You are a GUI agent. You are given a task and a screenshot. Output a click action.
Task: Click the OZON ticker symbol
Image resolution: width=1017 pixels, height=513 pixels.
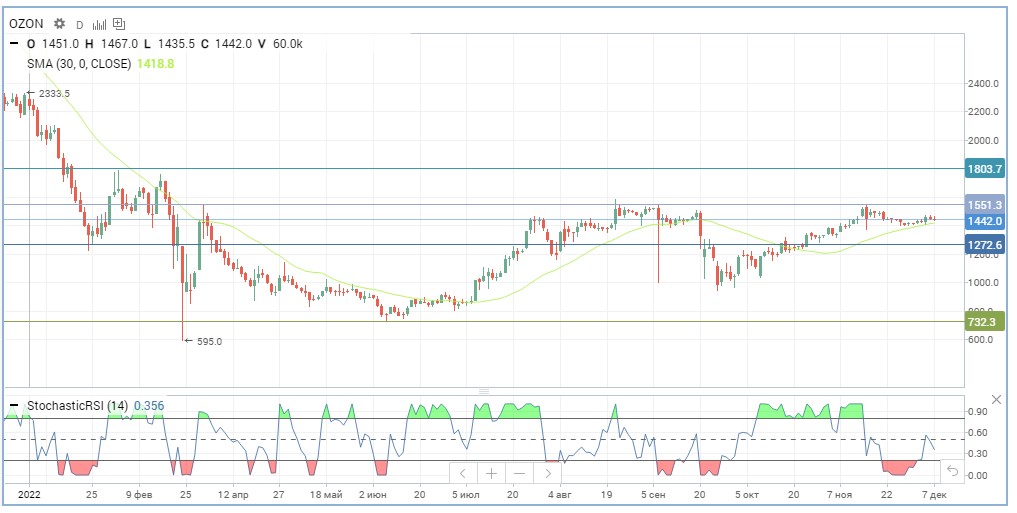click(28, 23)
